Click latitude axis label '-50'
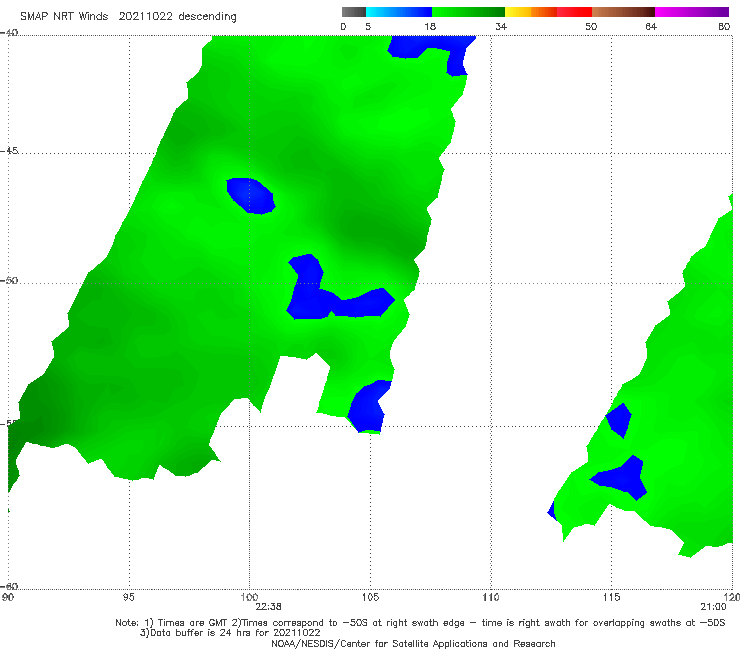Image resolution: width=740 pixels, height=650 pixels. coord(9,280)
